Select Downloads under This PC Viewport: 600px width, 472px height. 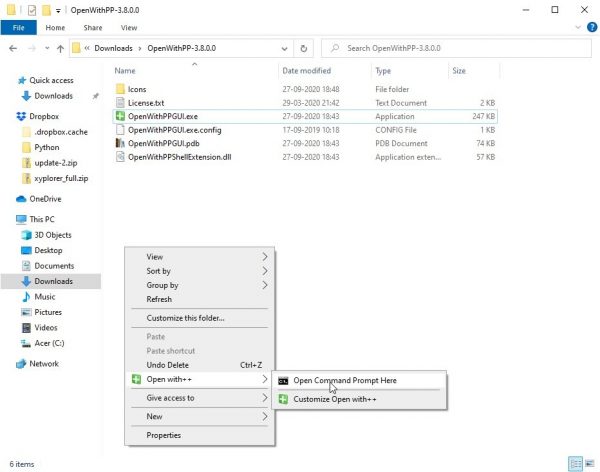click(x=51, y=281)
